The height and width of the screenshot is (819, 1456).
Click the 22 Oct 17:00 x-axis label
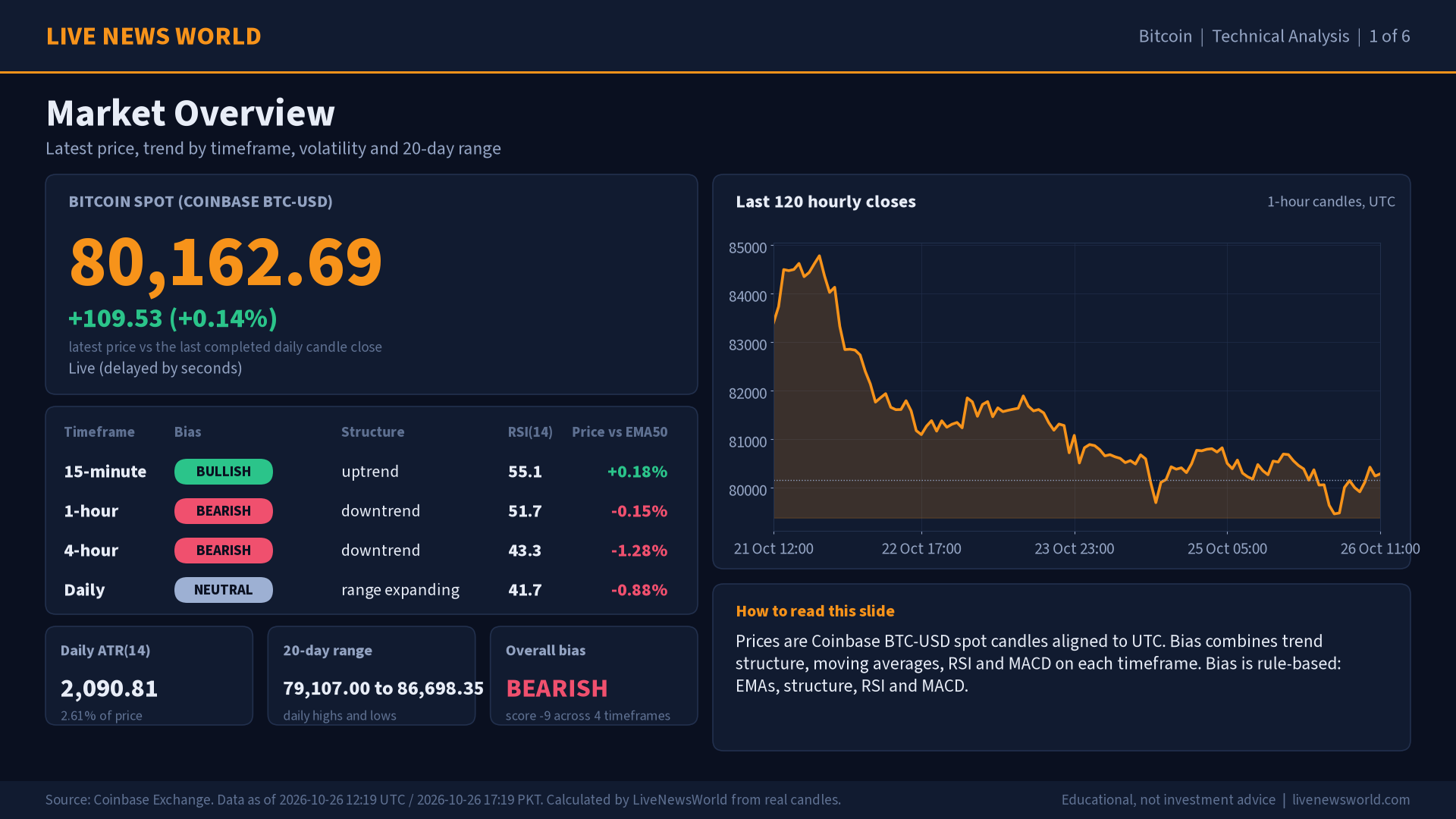coord(921,548)
